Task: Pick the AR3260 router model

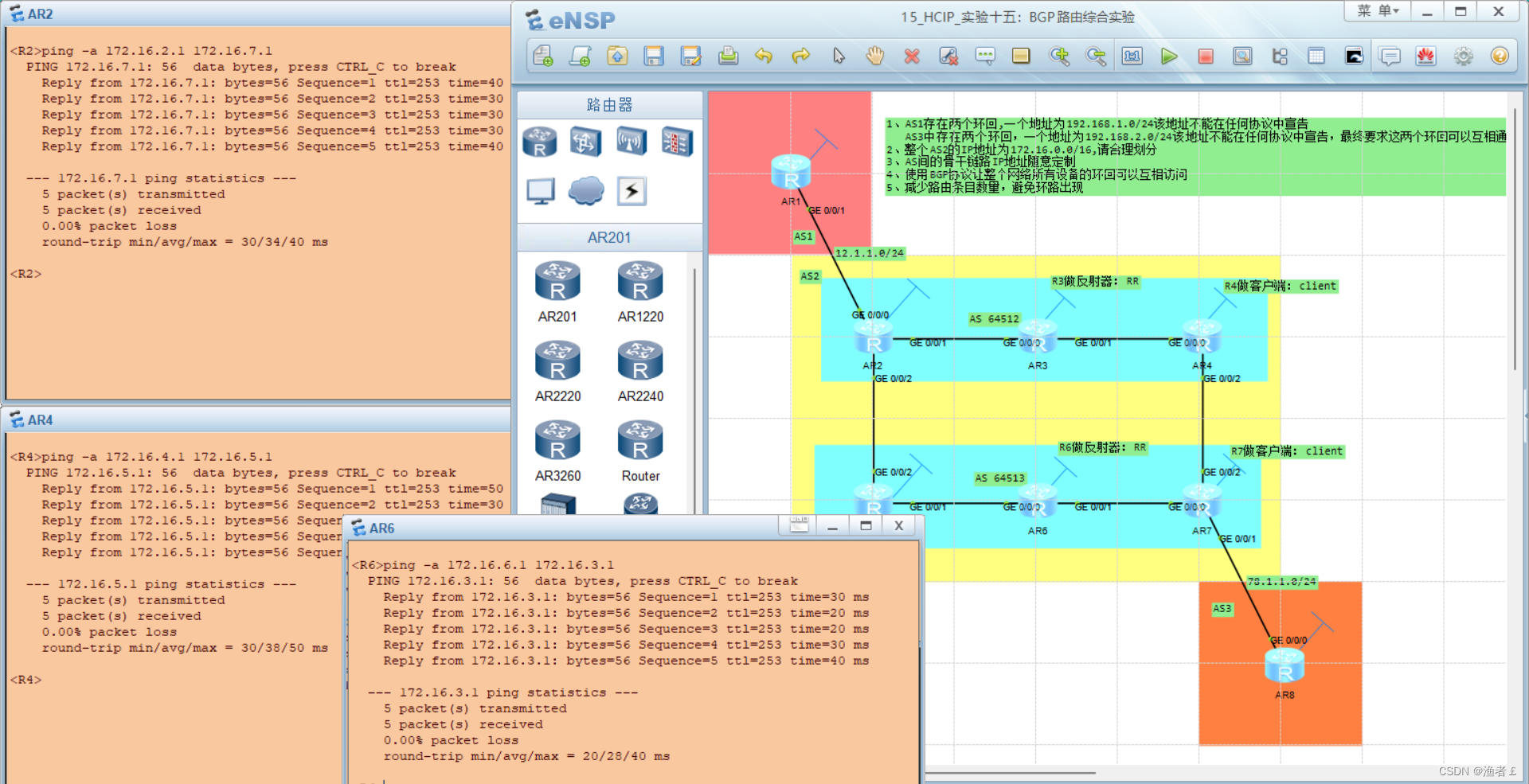Action: pos(557,451)
